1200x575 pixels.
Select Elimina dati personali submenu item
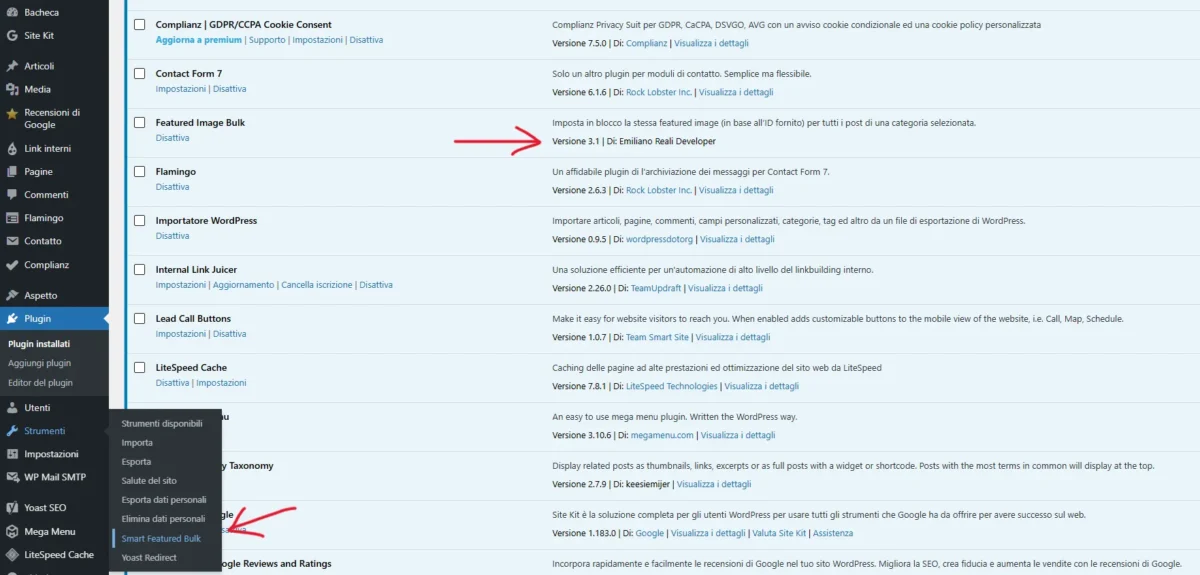pos(163,519)
